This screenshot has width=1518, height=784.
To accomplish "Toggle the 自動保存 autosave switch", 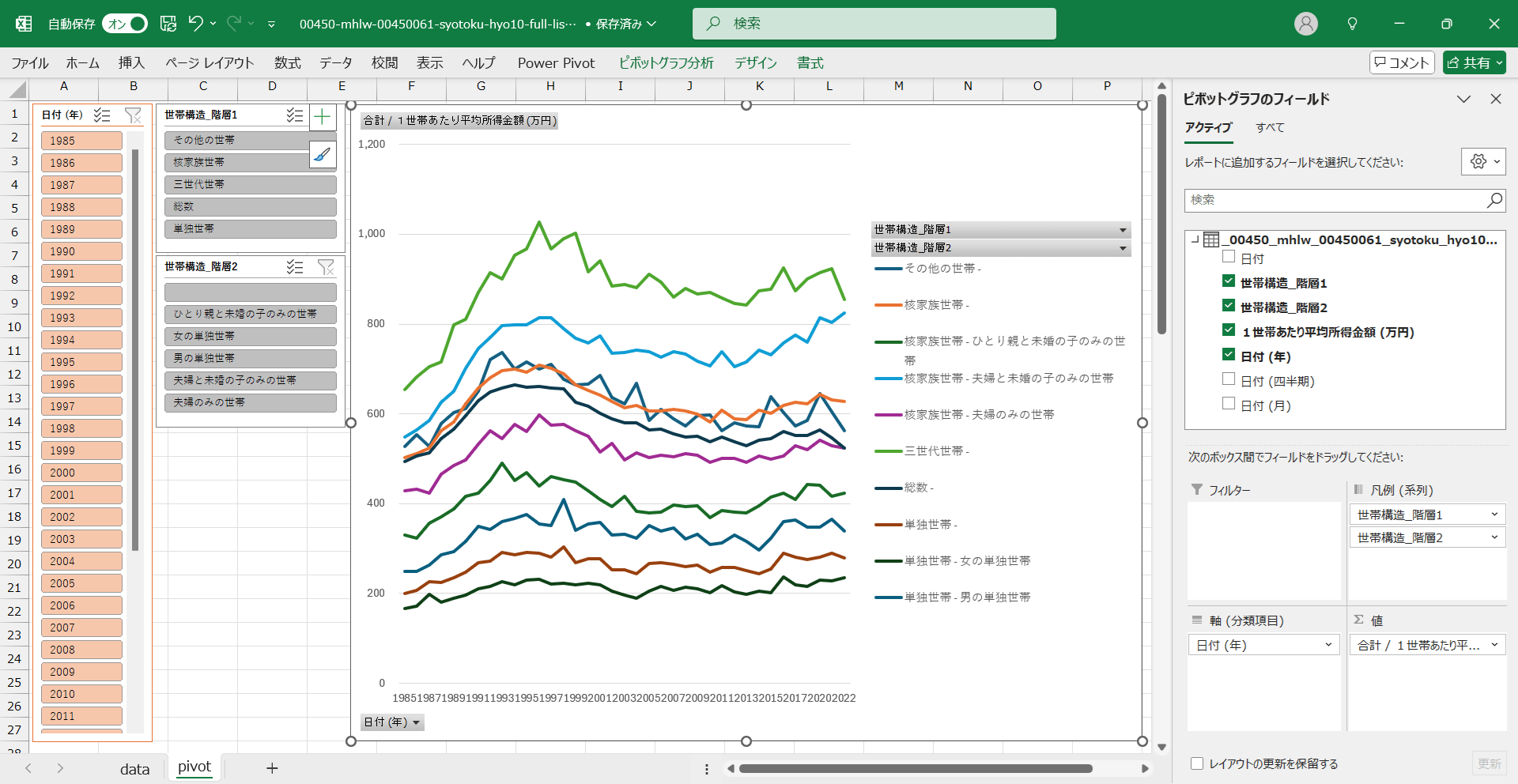I will 125,24.
